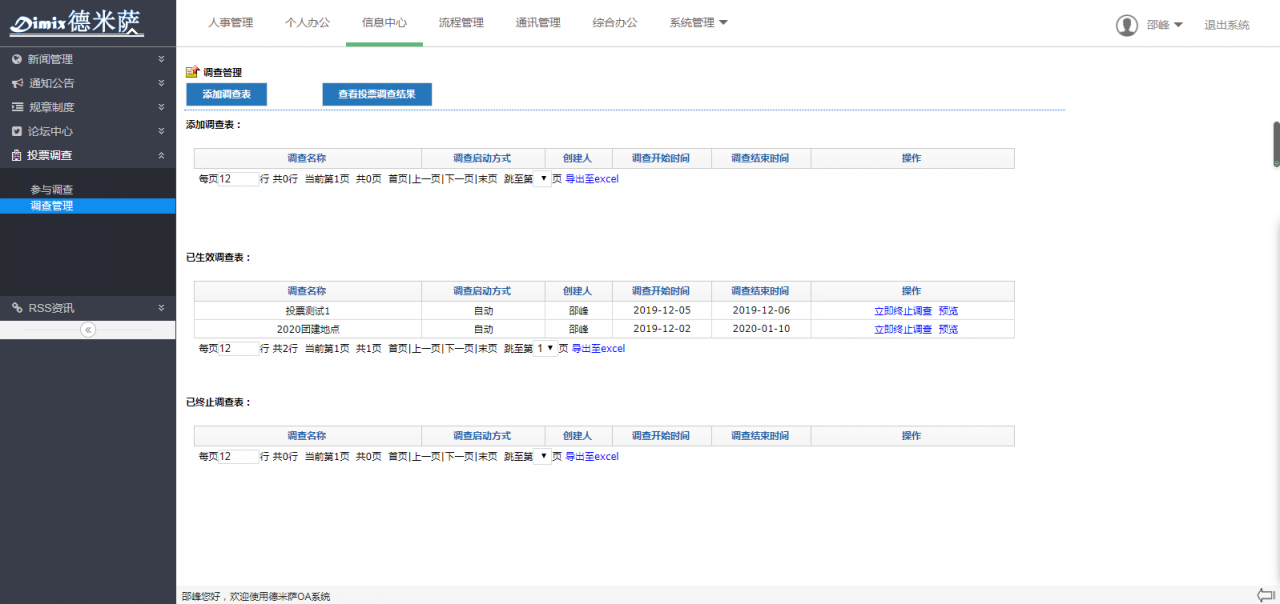Open page-jump dropdown in 已终止调查表 pager

pyautogui.click(x=542, y=457)
